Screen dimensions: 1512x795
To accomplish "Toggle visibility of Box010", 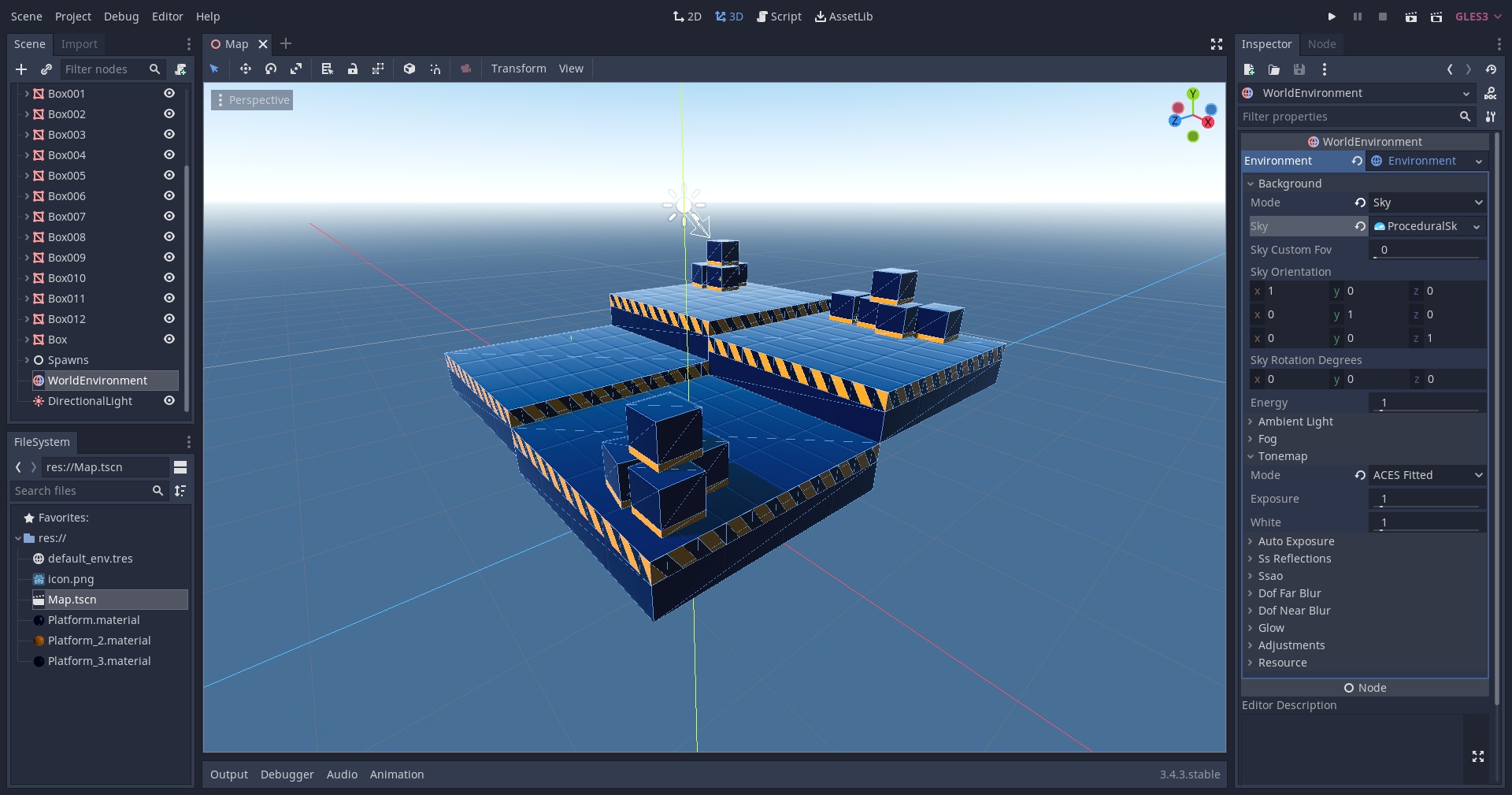I will click(169, 277).
